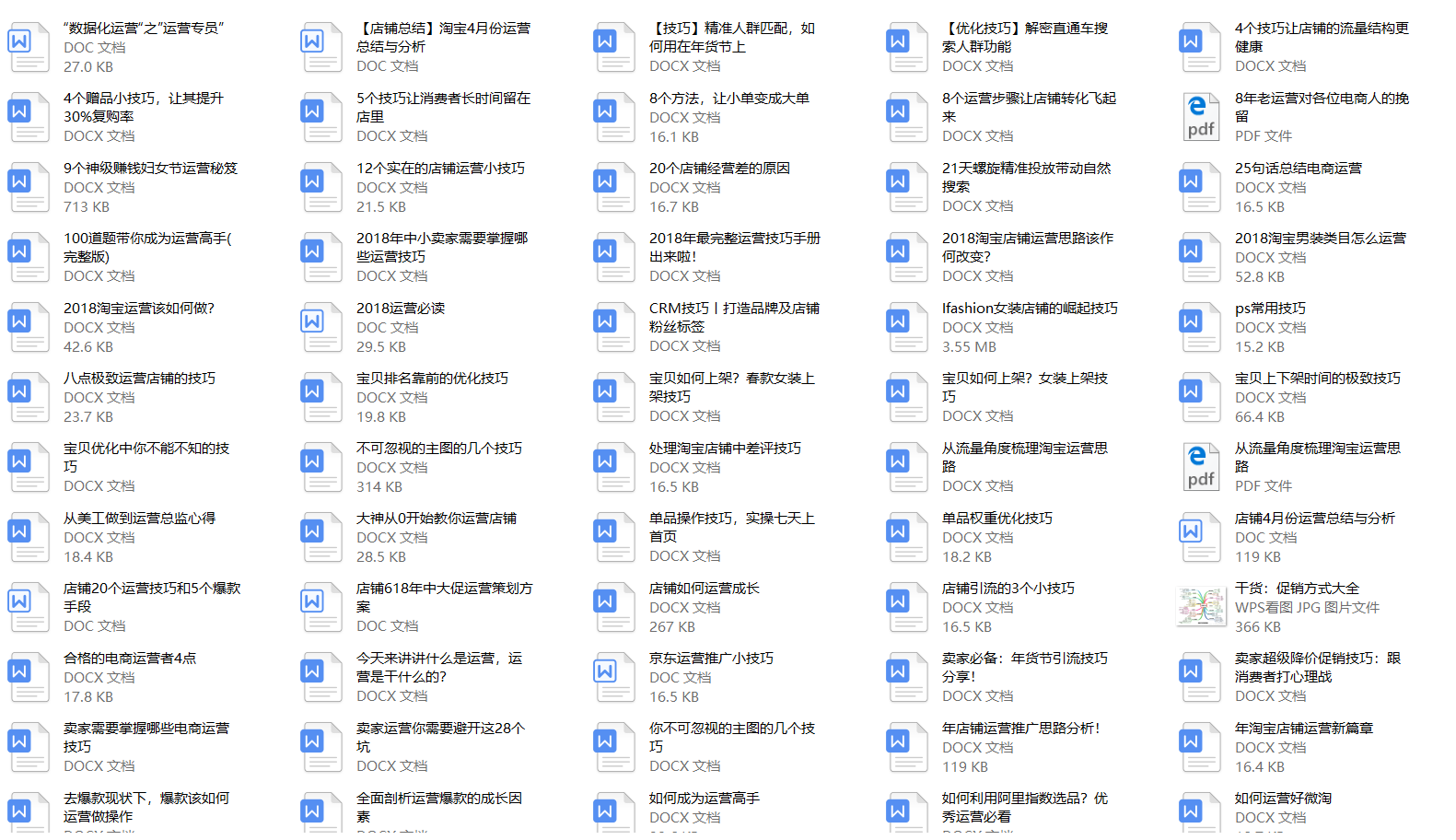The width and height of the screenshot is (1456, 840).
Task: Select file name 今天来讲讲什么是运营
Action: point(439,667)
